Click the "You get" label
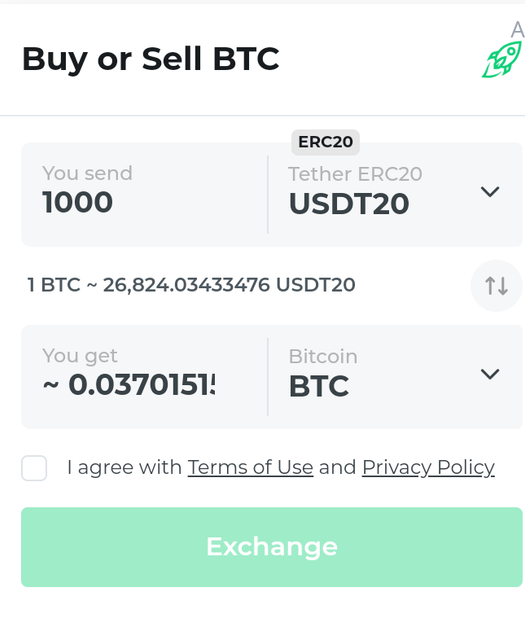The width and height of the screenshot is (525, 640). point(80,356)
